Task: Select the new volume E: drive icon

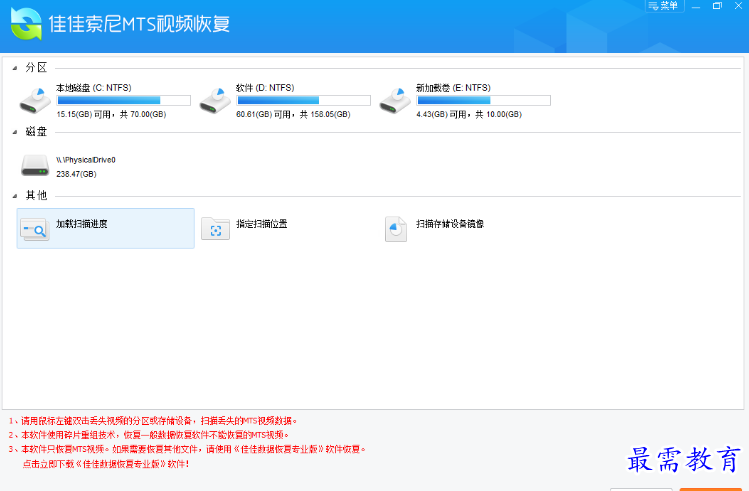Action: (x=395, y=101)
